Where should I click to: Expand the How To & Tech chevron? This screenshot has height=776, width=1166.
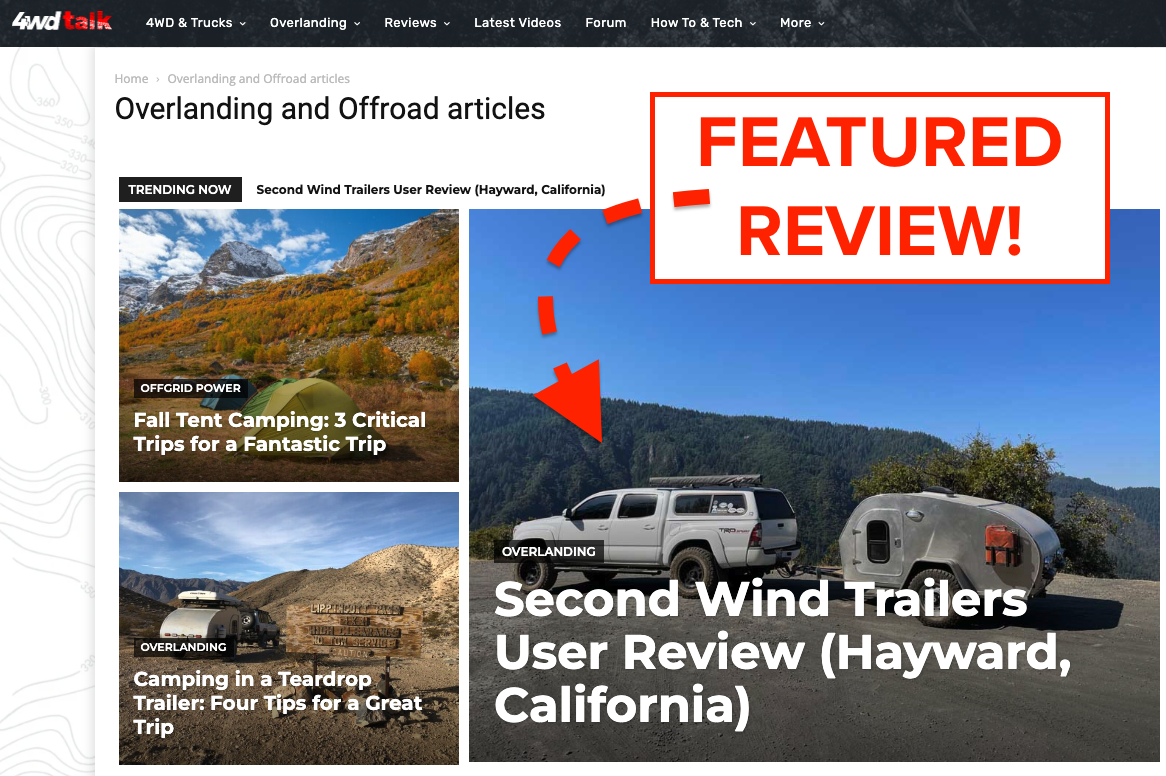[753, 24]
